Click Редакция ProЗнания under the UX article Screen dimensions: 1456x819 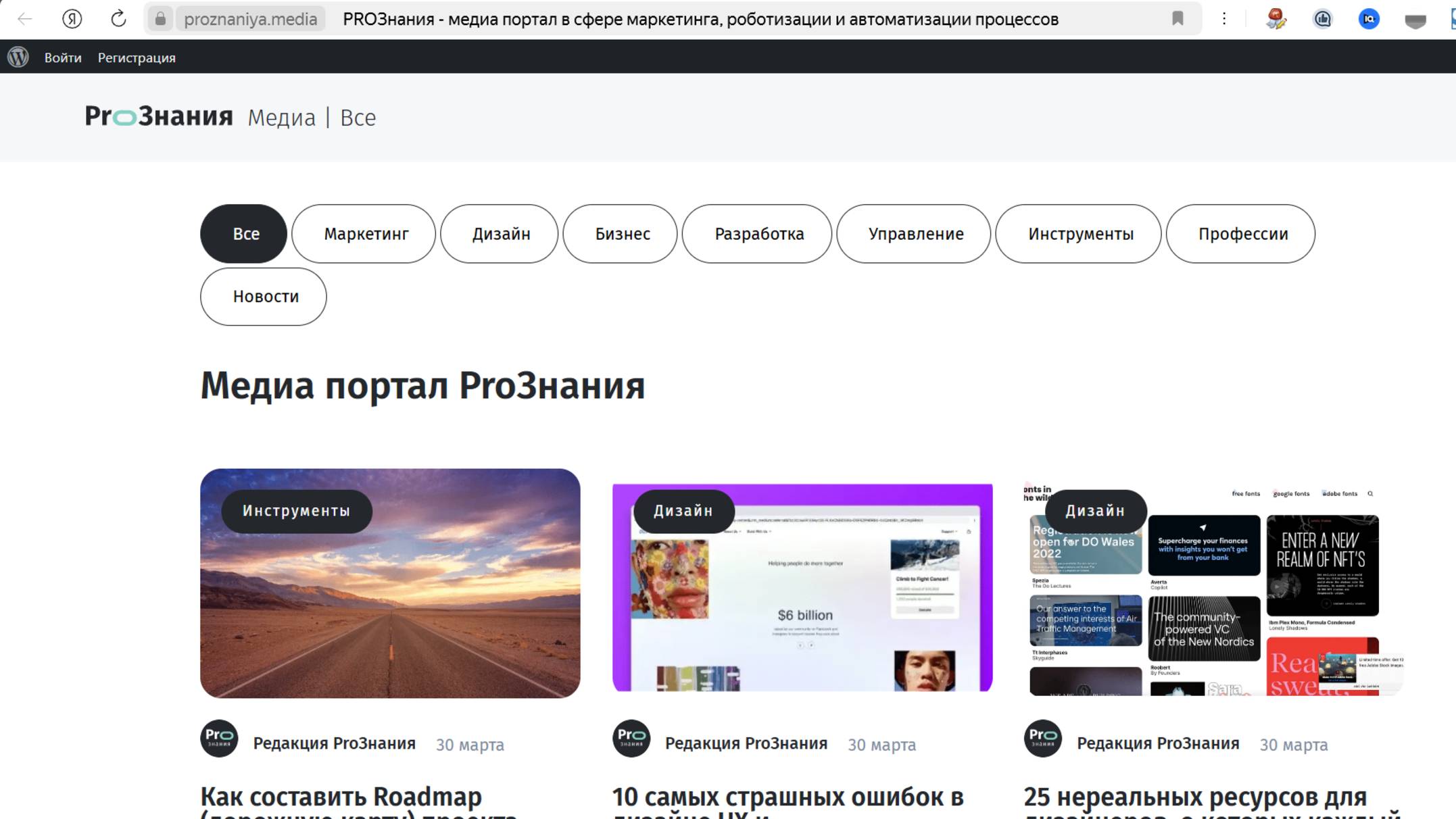click(746, 743)
